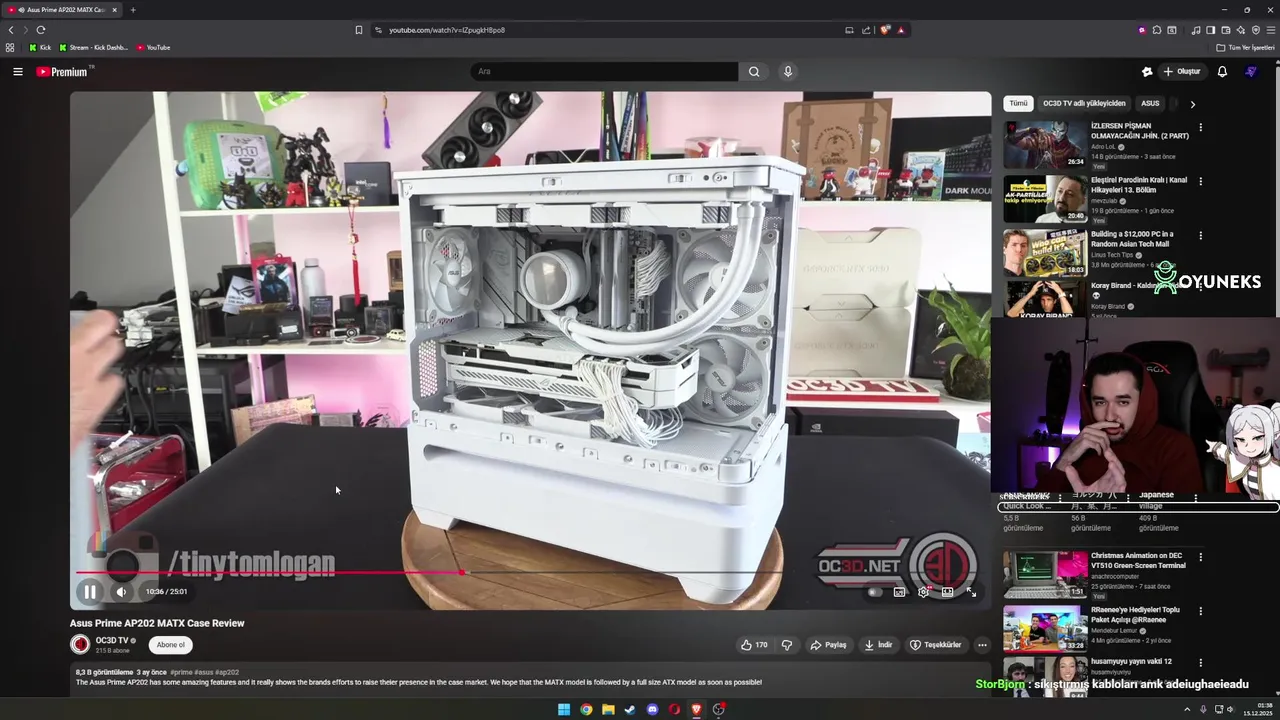Bookmark this page icon in address bar
This screenshot has width=1280, height=720.
359,30
